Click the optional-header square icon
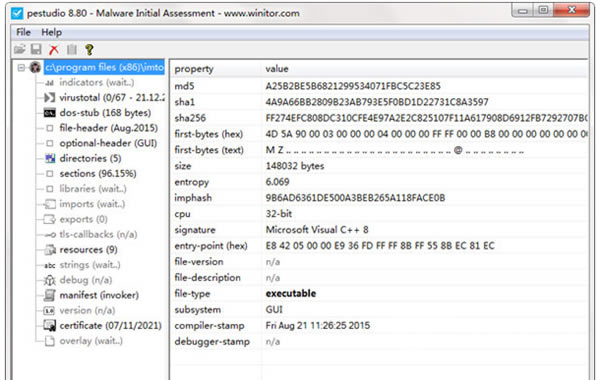600x380 pixels. coord(49,144)
